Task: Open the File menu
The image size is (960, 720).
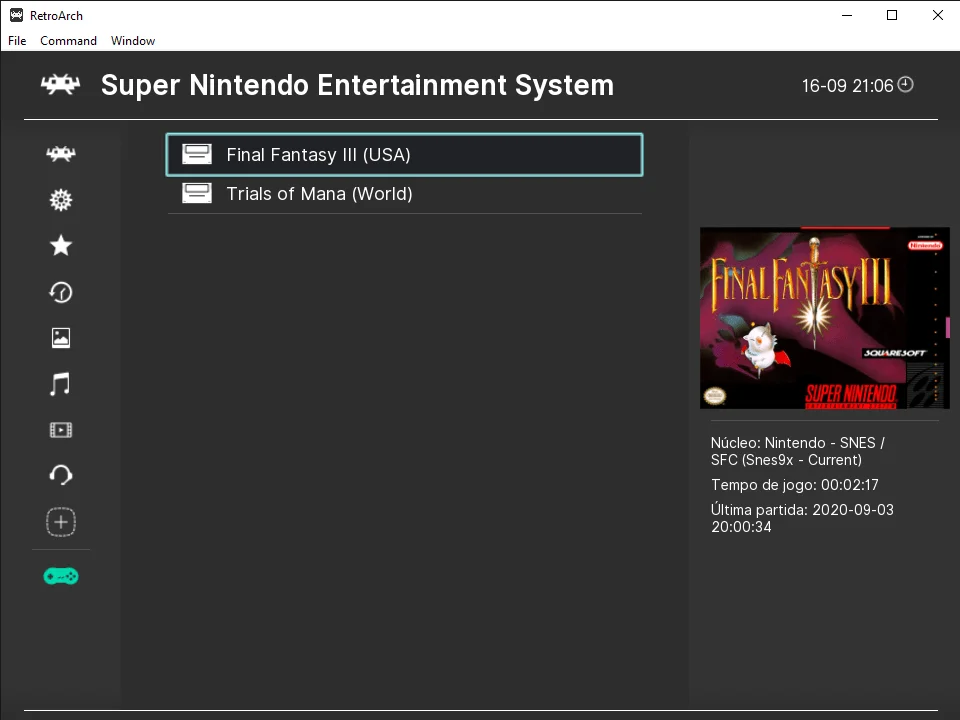Action: click(17, 40)
